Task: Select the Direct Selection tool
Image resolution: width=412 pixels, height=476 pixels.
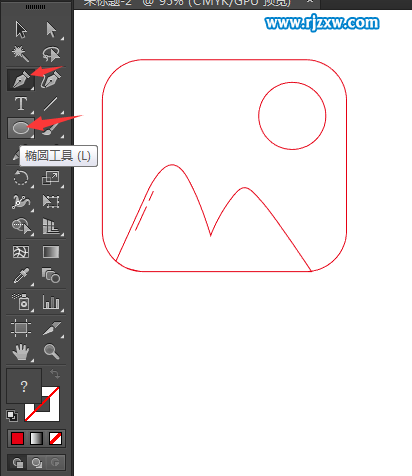Action: [x=51, y=30]
